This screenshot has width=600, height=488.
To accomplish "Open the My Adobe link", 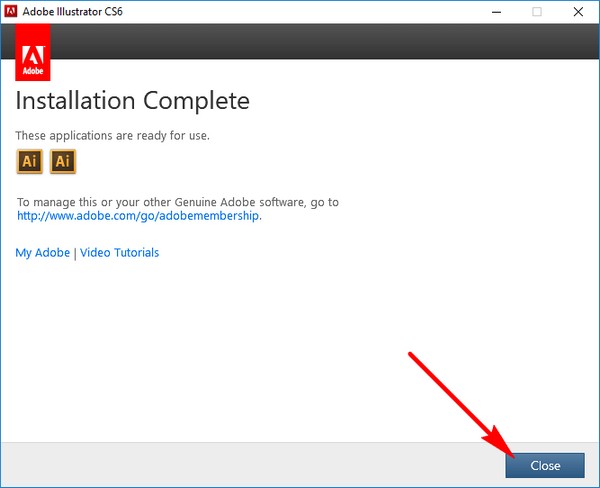I will [42, 253].
